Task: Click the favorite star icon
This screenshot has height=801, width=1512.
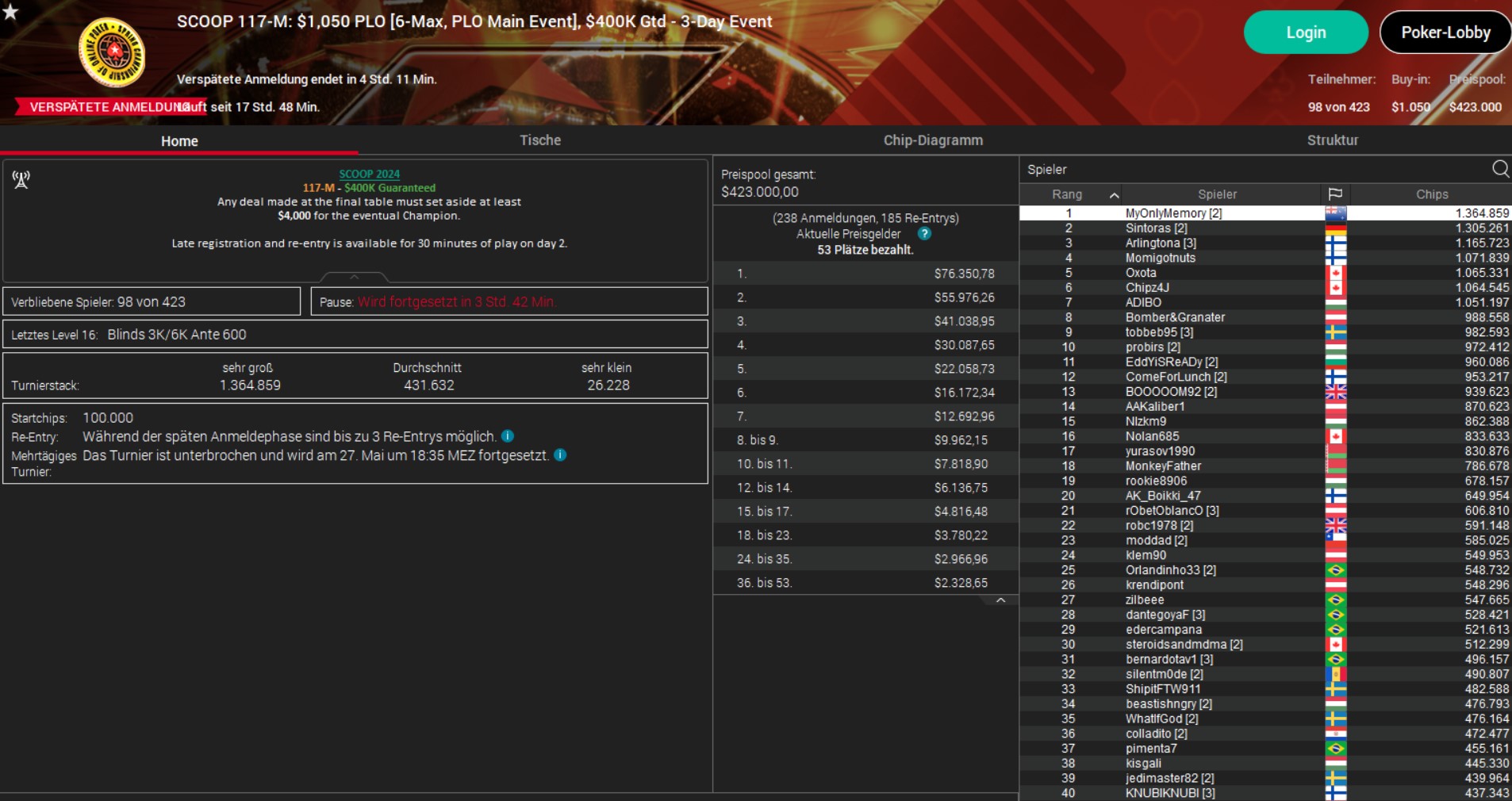Action: (x=10, y=11)
